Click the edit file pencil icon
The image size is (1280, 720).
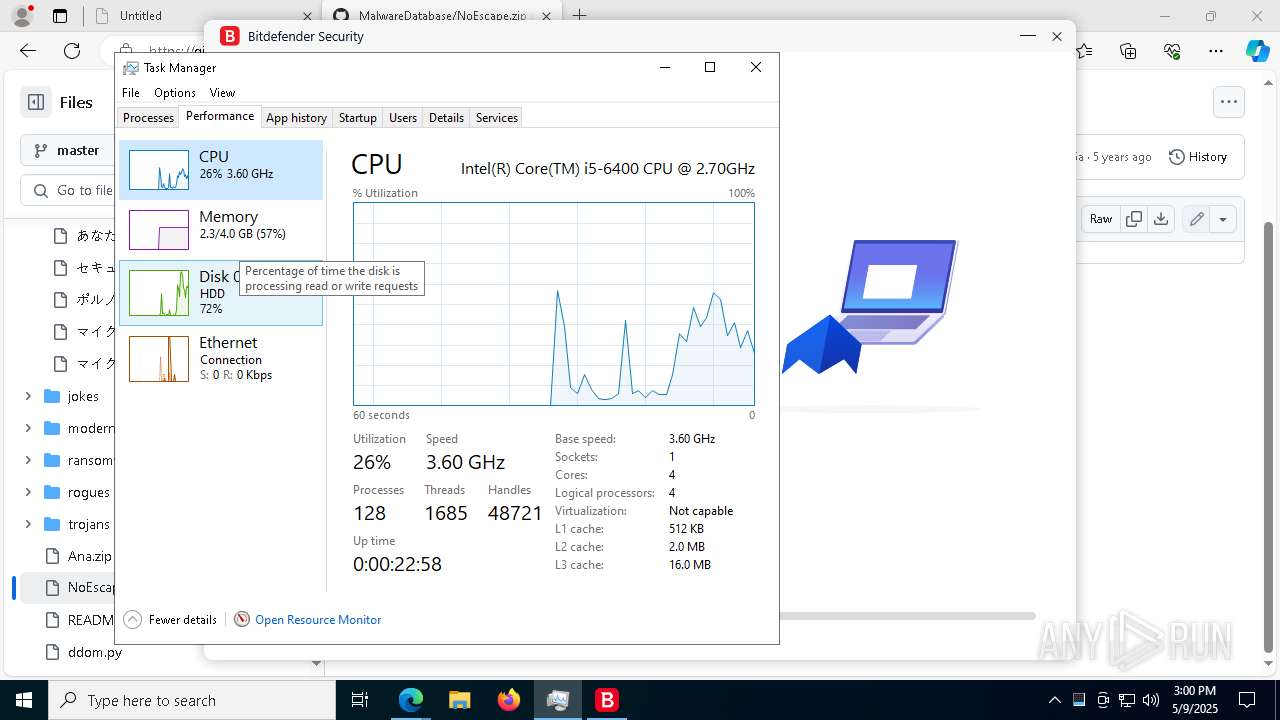pos(1196,219)
